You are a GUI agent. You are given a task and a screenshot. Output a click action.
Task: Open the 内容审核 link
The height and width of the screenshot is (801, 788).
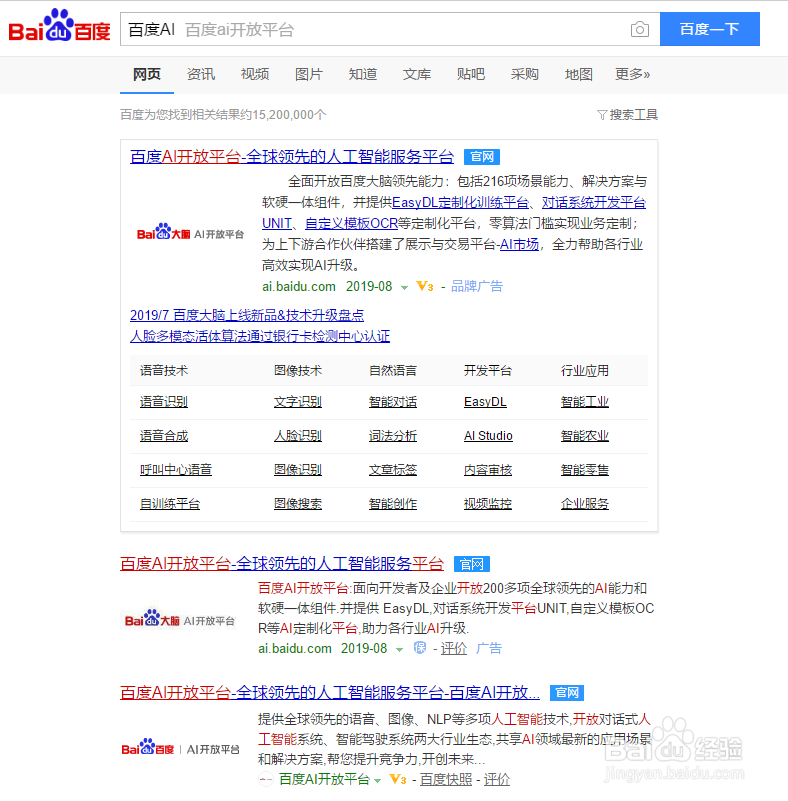[x=488, y=470]
